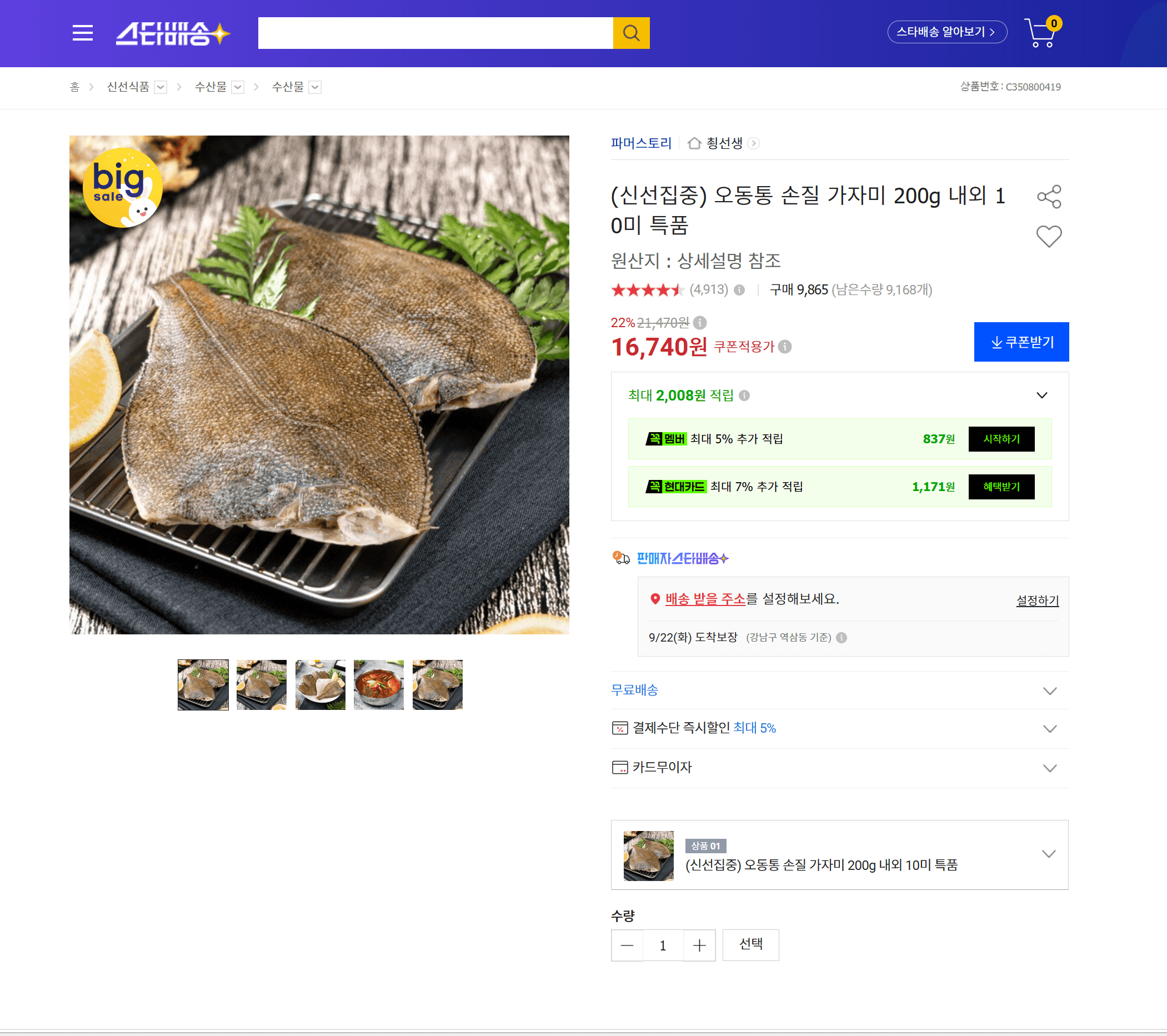Click info icon next to 쿠폰적용가
The width and height of the screenshot is (1167, 1036).
[785, 347]
